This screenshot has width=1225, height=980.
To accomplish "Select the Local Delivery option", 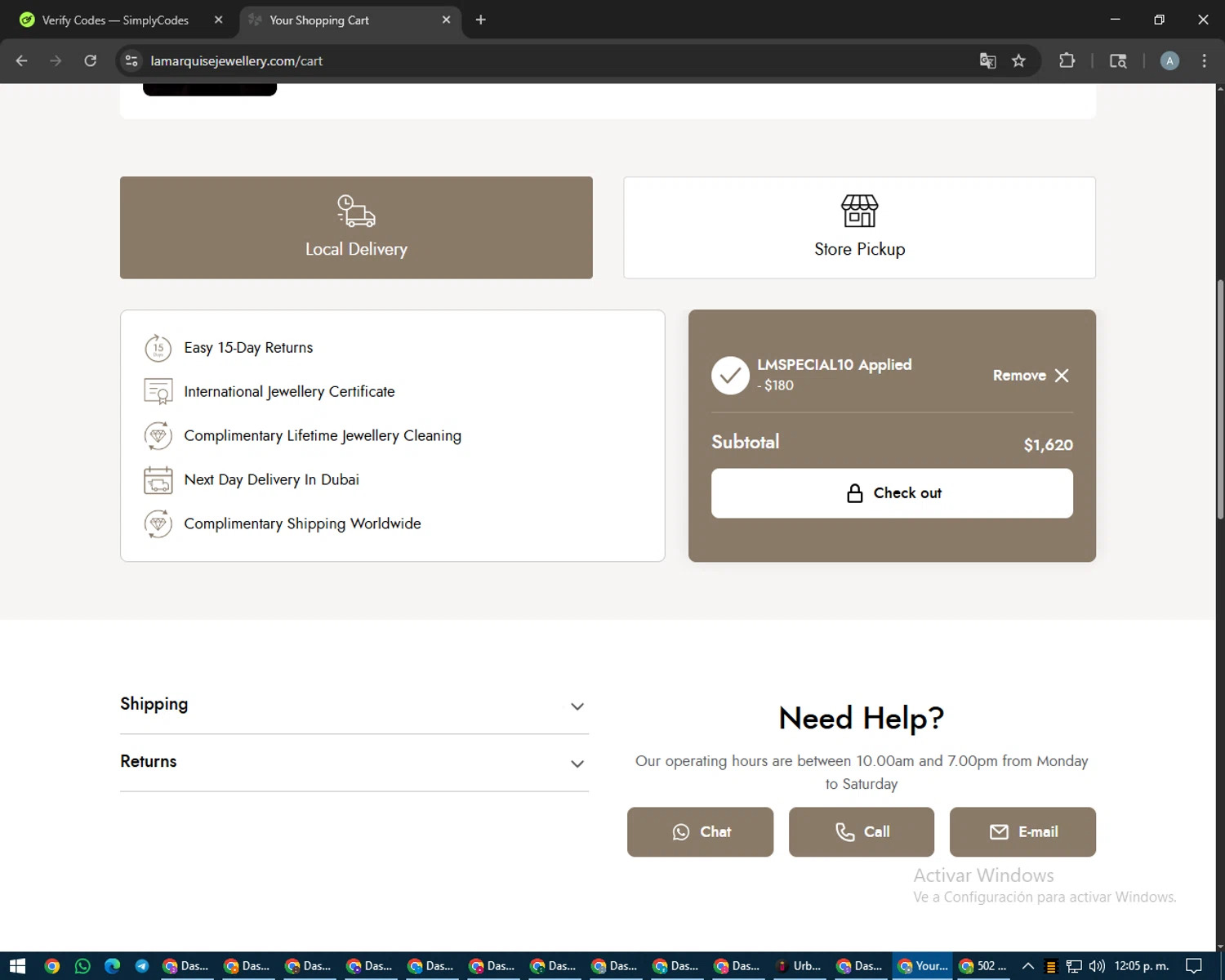I will [356, 227].
